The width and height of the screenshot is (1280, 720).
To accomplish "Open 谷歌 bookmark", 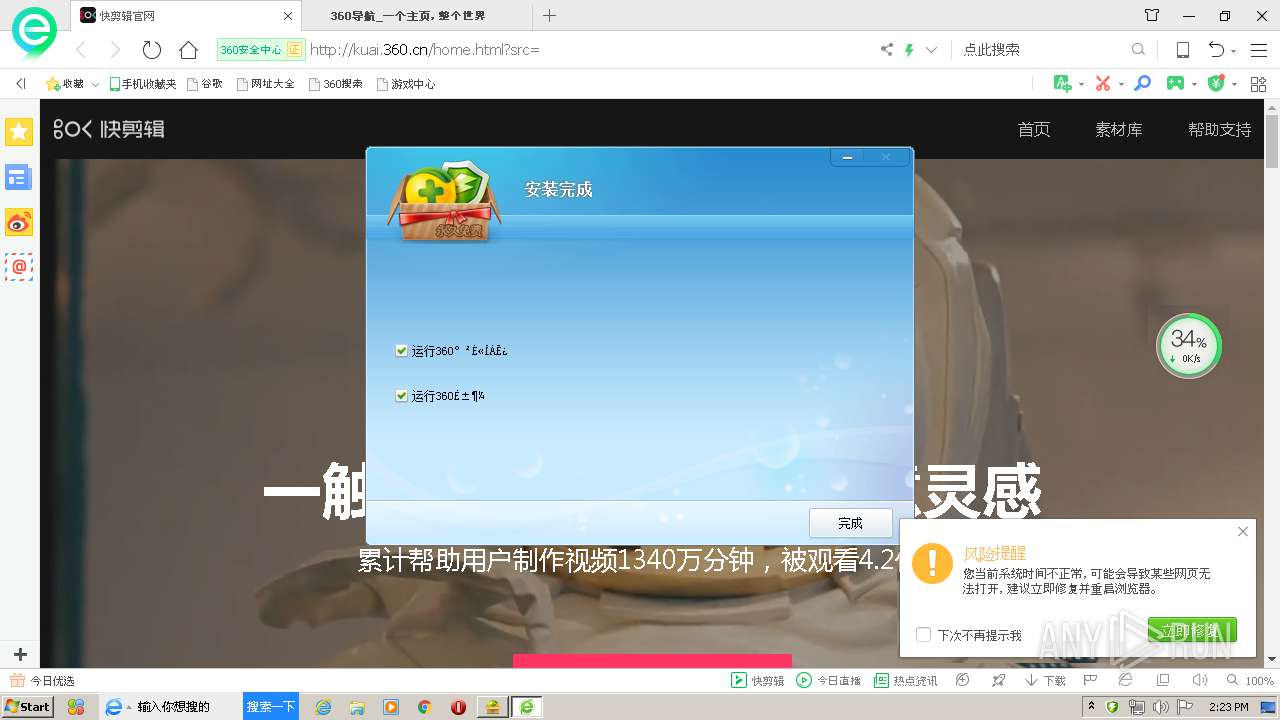I will click(205, 84).
